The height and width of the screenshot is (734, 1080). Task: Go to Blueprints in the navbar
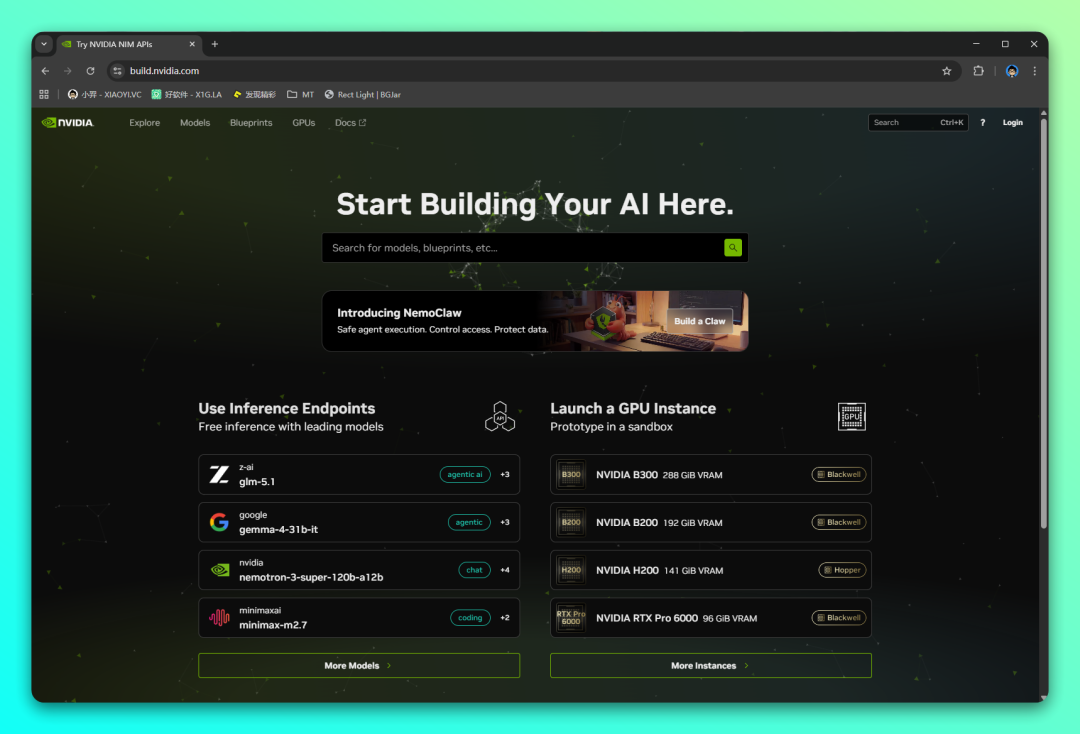pos(251,123)
